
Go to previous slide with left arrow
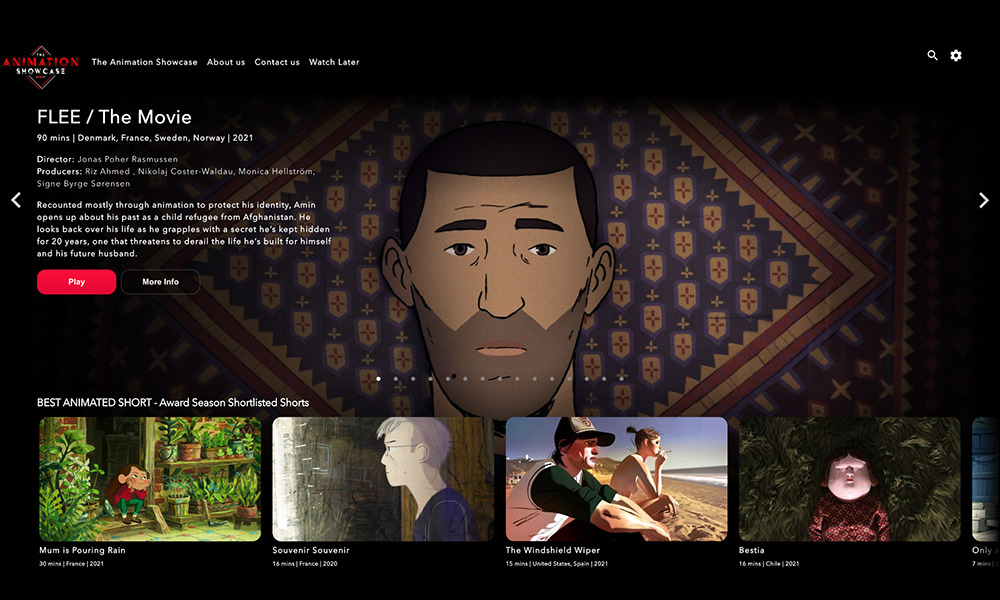point(16,200)
